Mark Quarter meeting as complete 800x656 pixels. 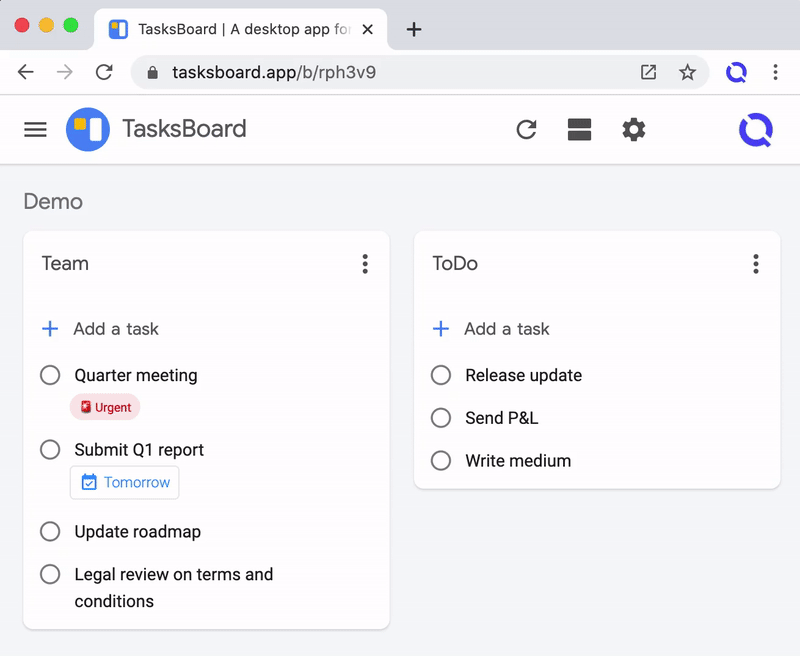[50, 375]
